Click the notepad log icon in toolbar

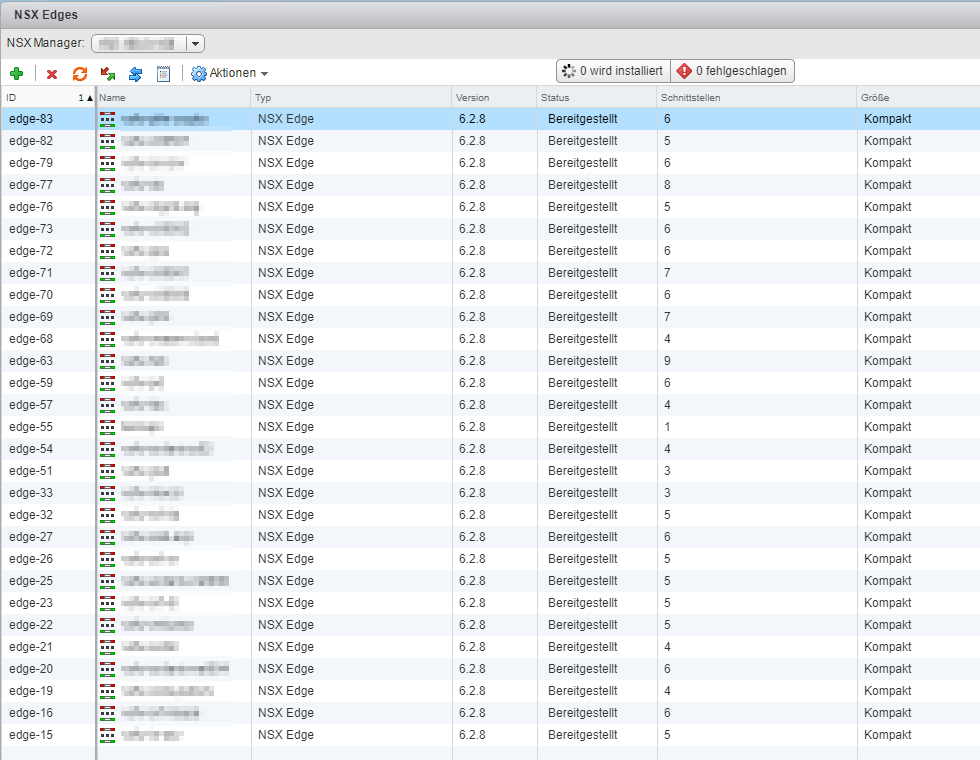tap(164, 74)
